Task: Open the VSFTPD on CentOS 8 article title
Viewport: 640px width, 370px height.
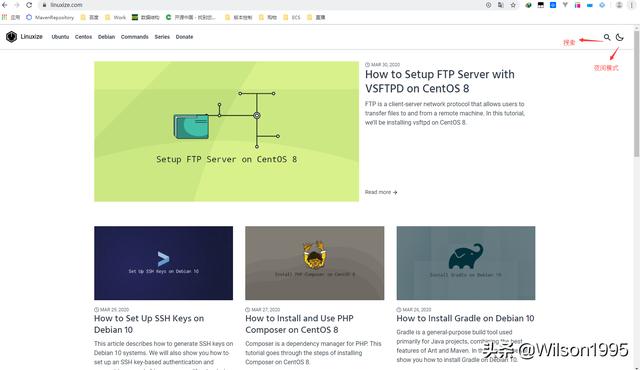Action: pos(440,81)
